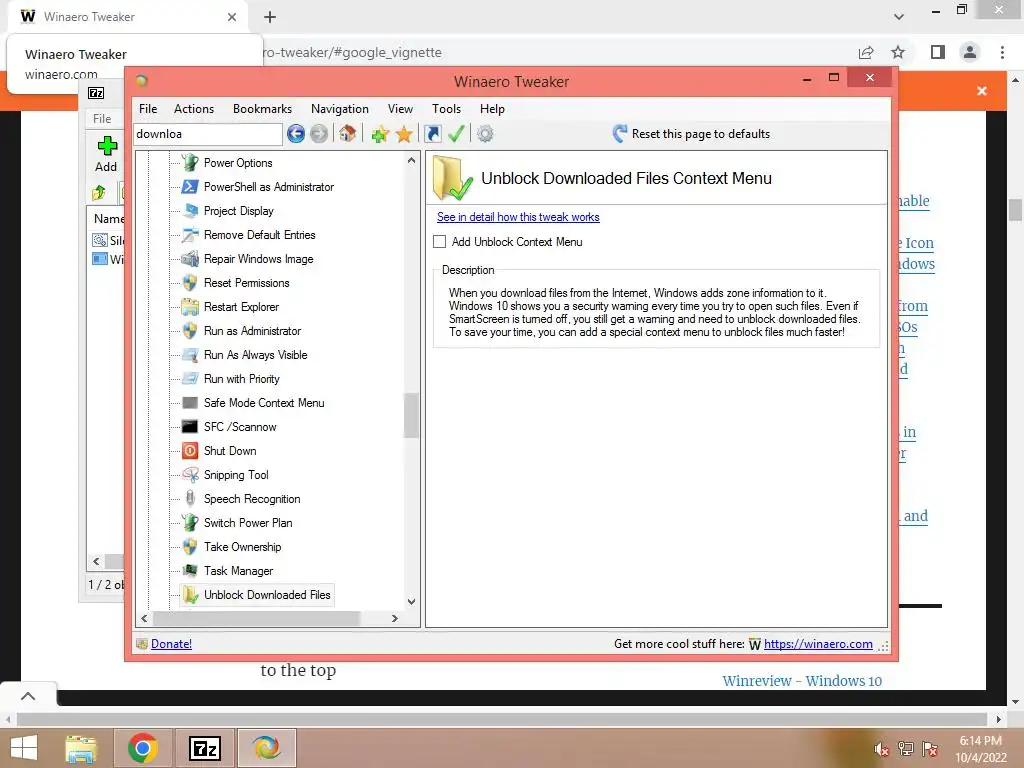Open Chrome three-dot menu
Viewport: 1024px width, 768px height.
[1002, 52]
